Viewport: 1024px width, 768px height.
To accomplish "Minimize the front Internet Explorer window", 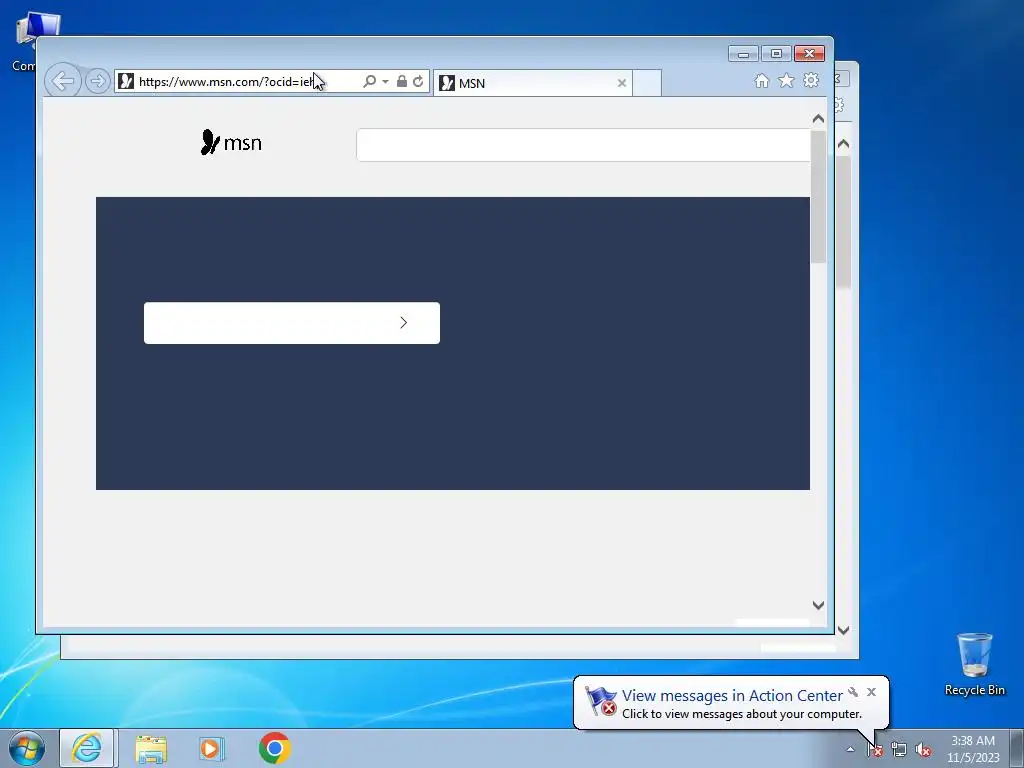I will pos(743,54).
